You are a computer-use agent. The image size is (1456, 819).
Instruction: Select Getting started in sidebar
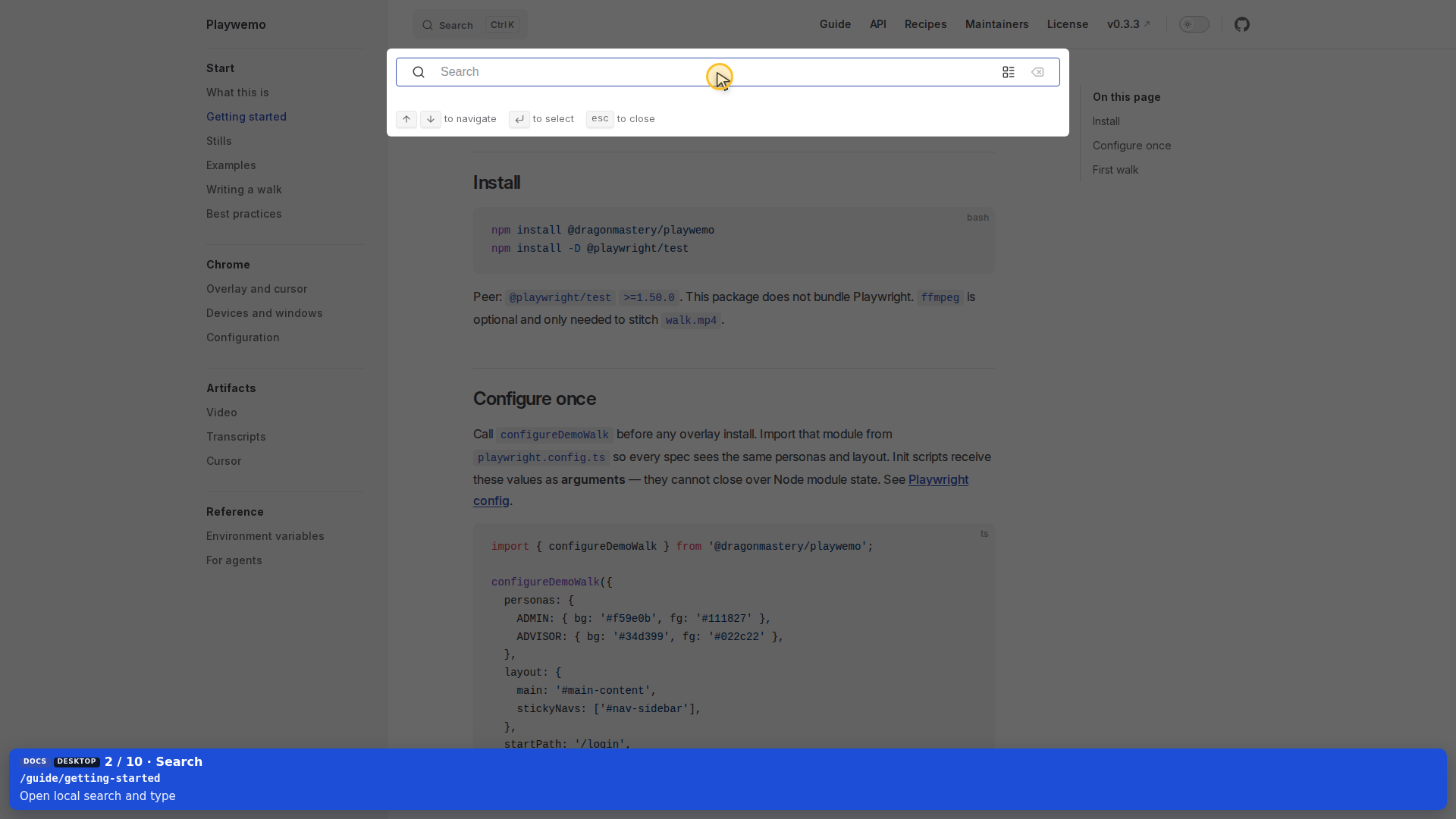246,117
